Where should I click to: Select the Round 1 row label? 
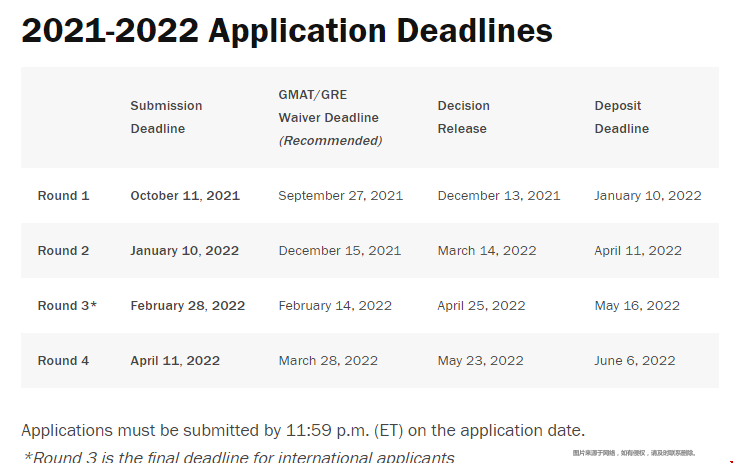[x=63, y=195]
